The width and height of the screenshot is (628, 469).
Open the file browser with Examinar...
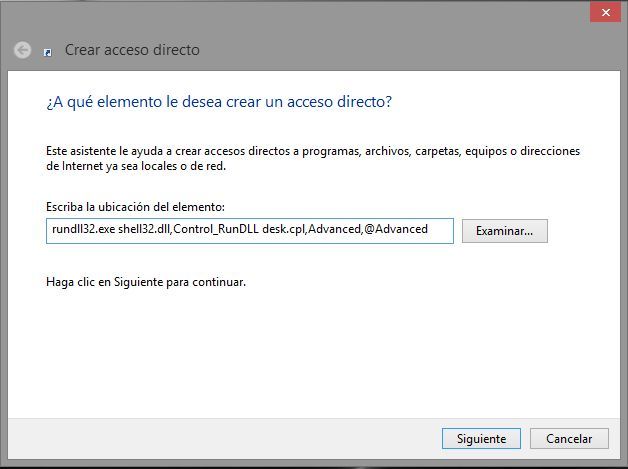[x=505, y=231]
